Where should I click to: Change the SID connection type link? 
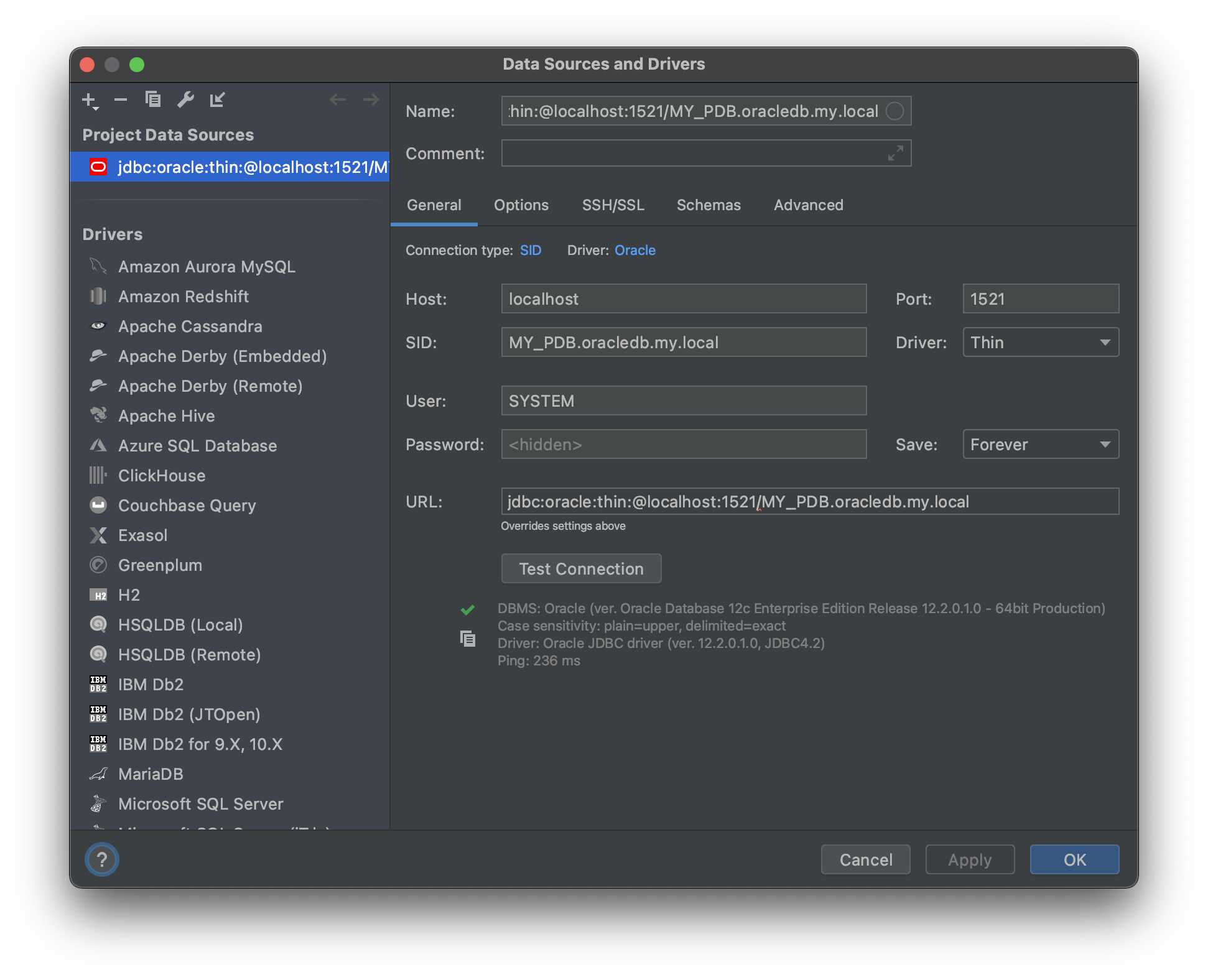coord(531,250)
